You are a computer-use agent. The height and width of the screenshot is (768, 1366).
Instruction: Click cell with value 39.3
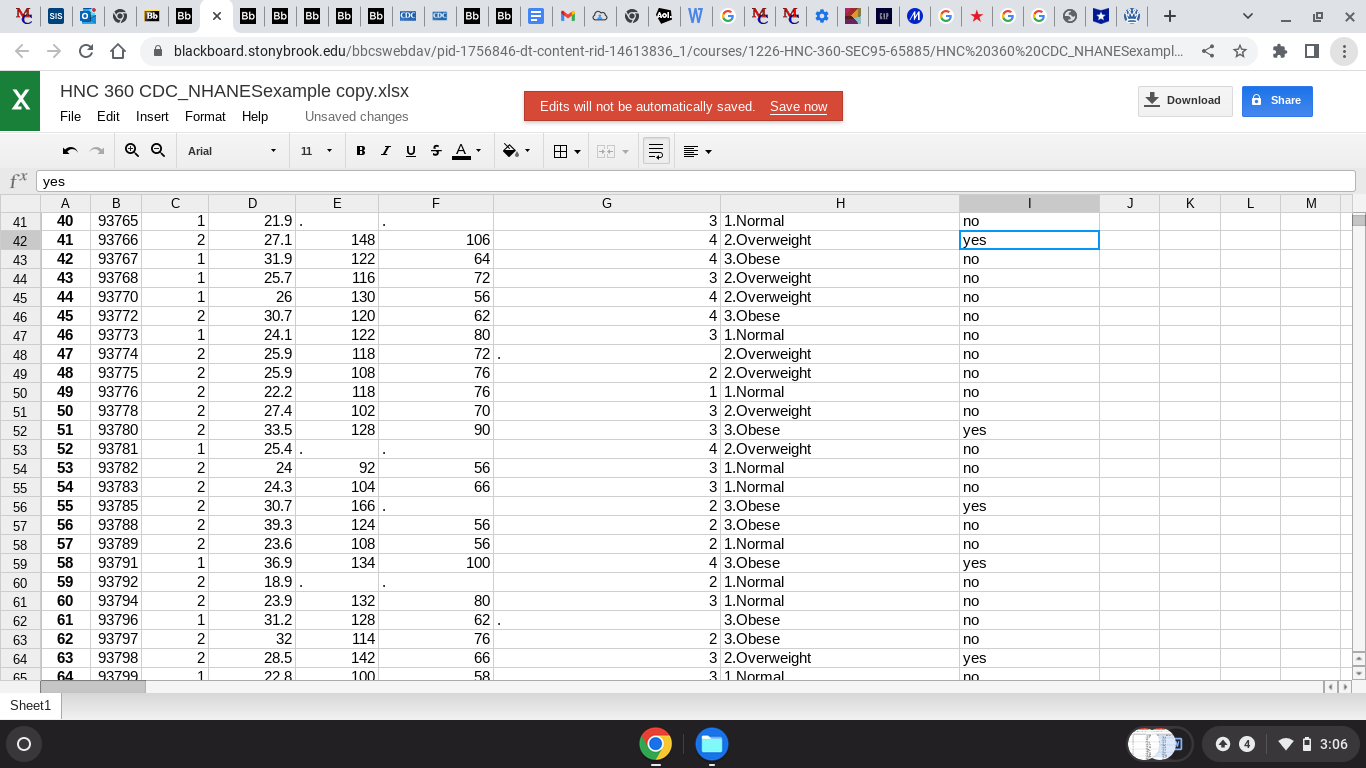pos(252,525)
